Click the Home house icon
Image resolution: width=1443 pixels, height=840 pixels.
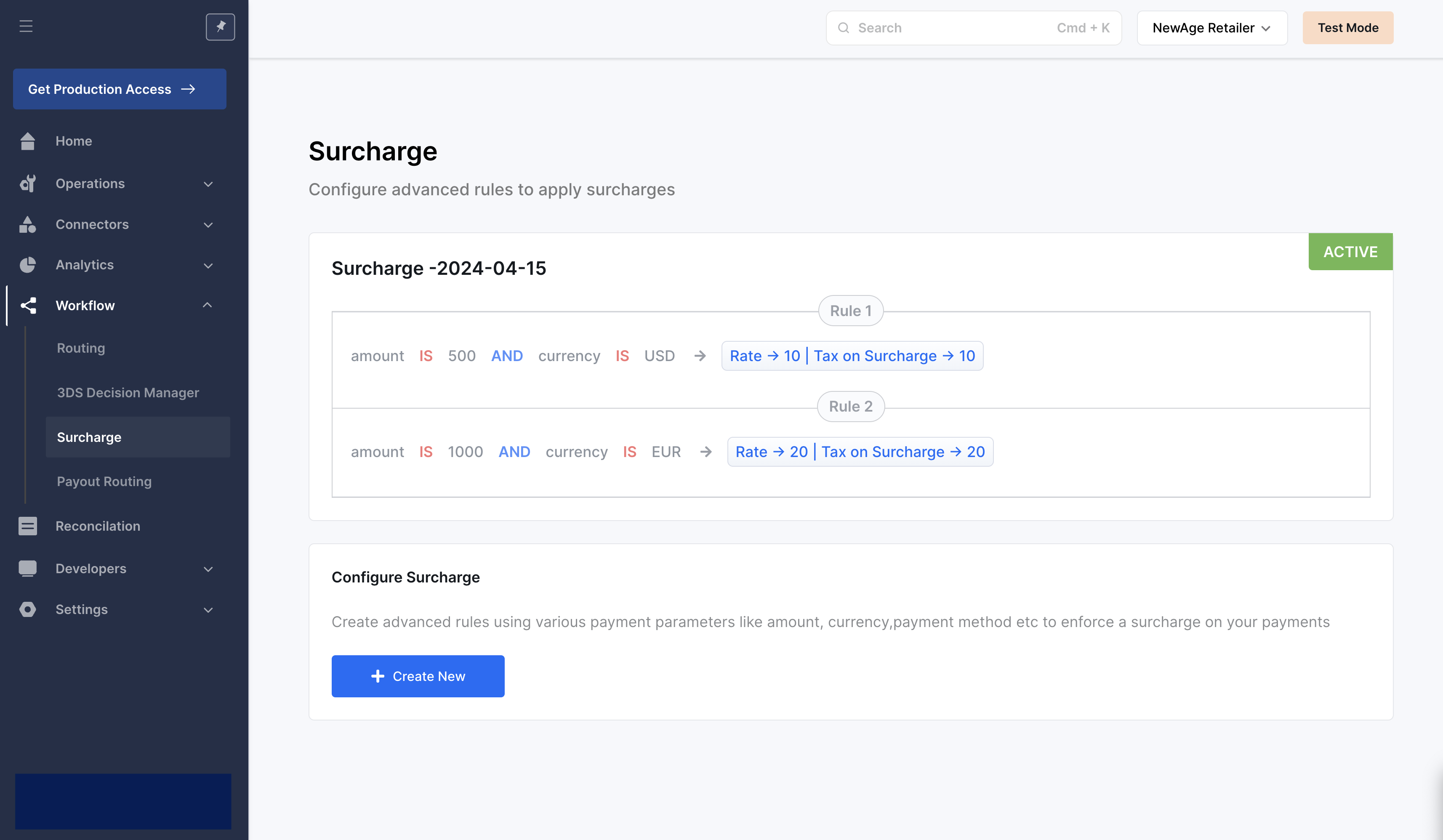27,141
